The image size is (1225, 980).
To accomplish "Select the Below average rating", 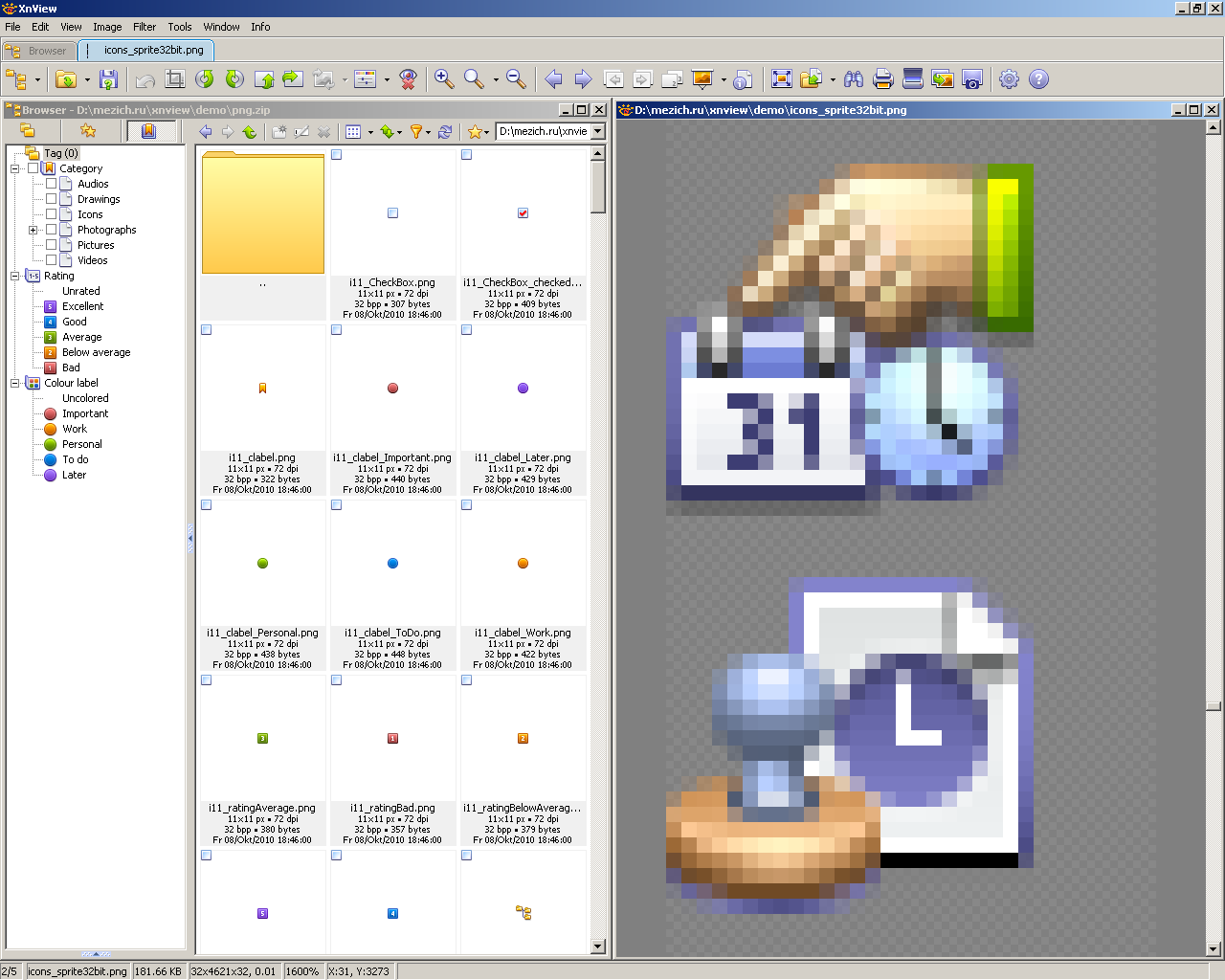I will pyautogui.click(x=97, y=352).
